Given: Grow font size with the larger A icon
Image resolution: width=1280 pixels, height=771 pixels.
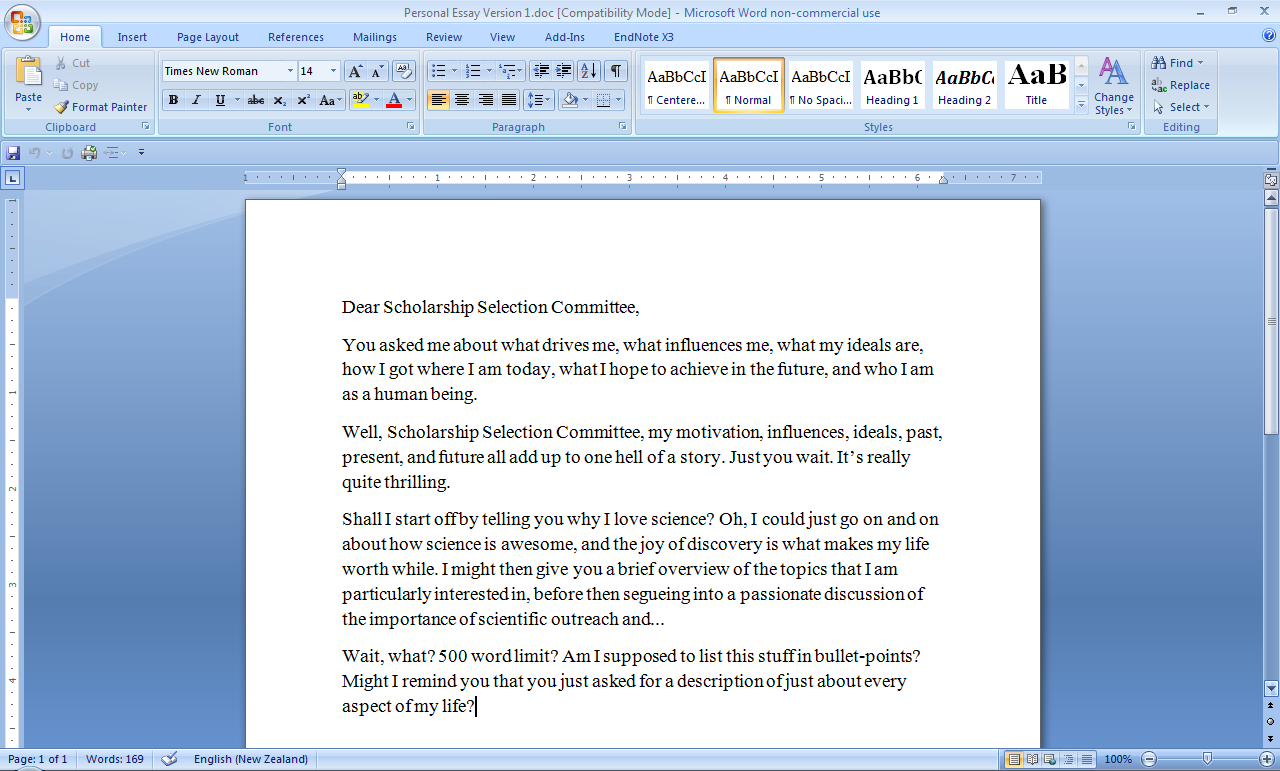Looking at the screenshot, I should pos(355,71).
